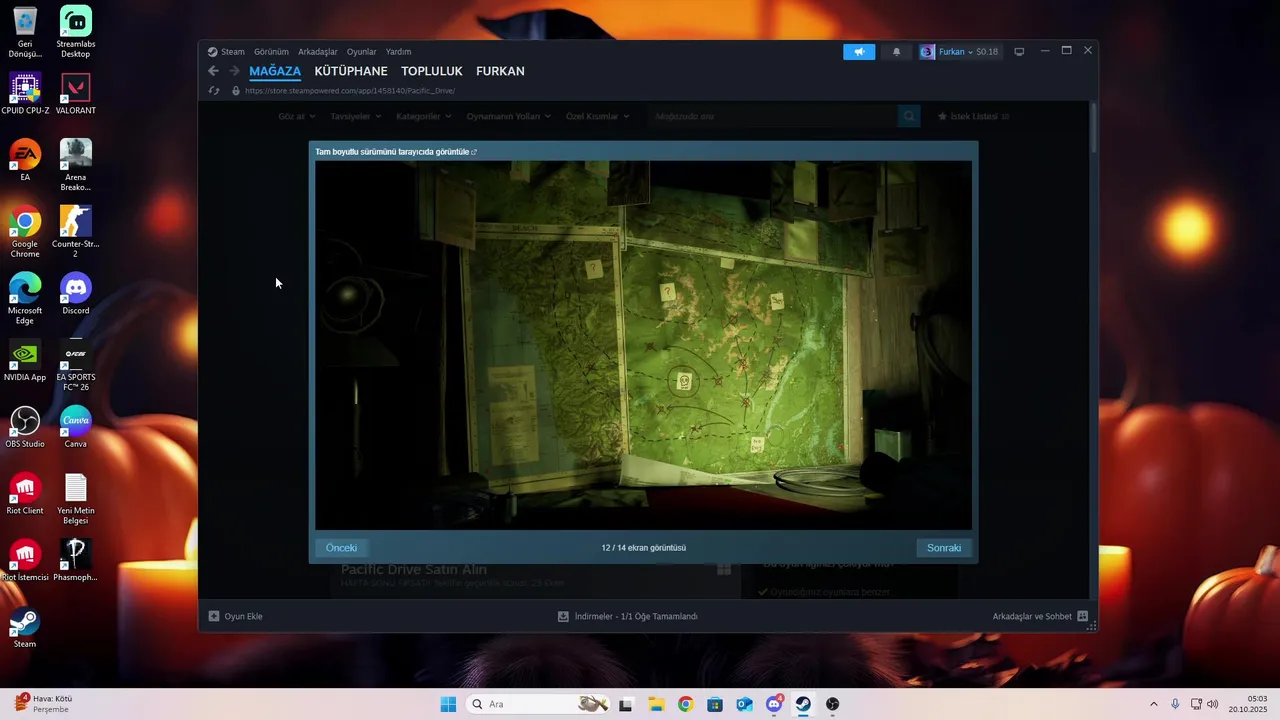The height and width of the screenshot is (720, 1280).
Task: Open the Arkadaşlar menu
Action: [x=318, y=52]
